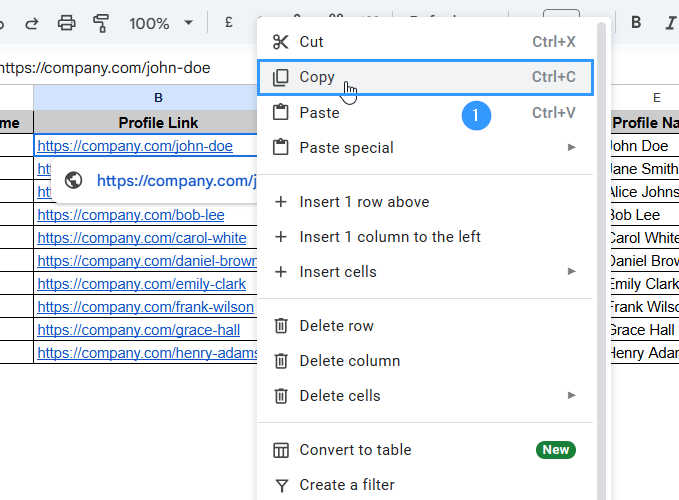Click the context menu scrollbar
Screen dimensions: 679x500
[x=601, y=260]
